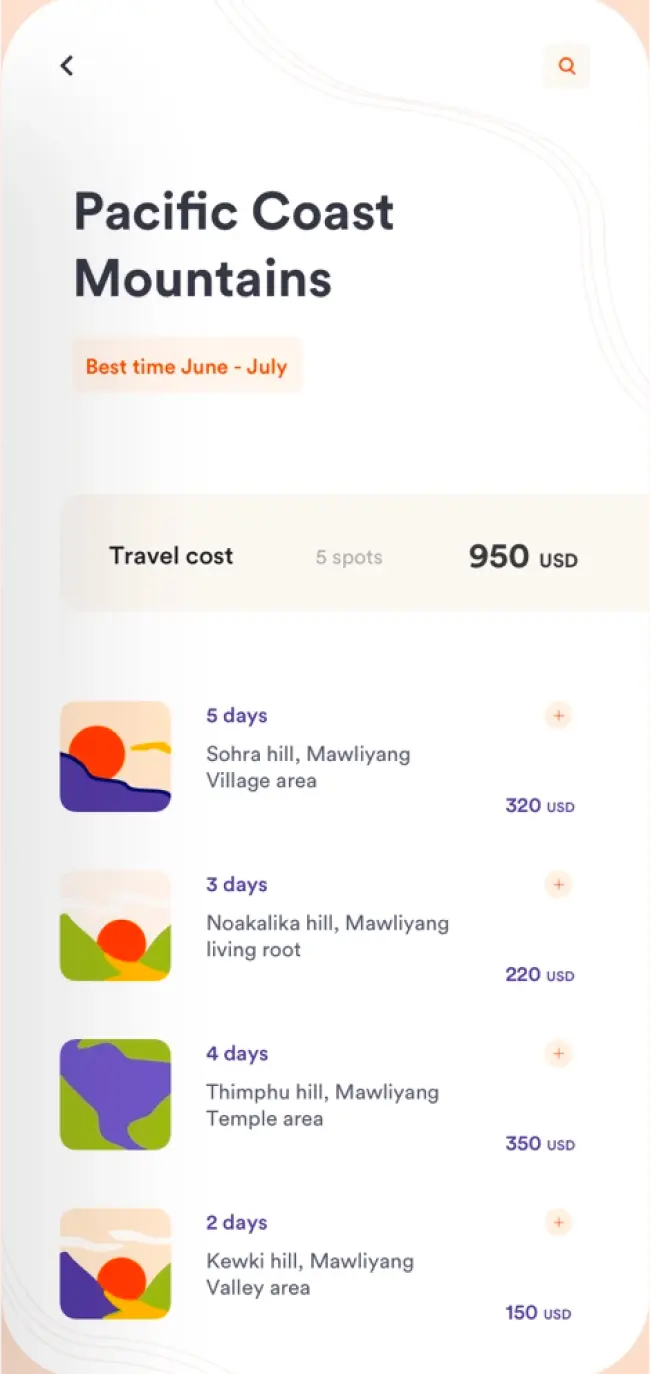Add the 3 days Noakalika hill trip
The width and height of the screenshot is (650, 1374).
tap(558, 884)
